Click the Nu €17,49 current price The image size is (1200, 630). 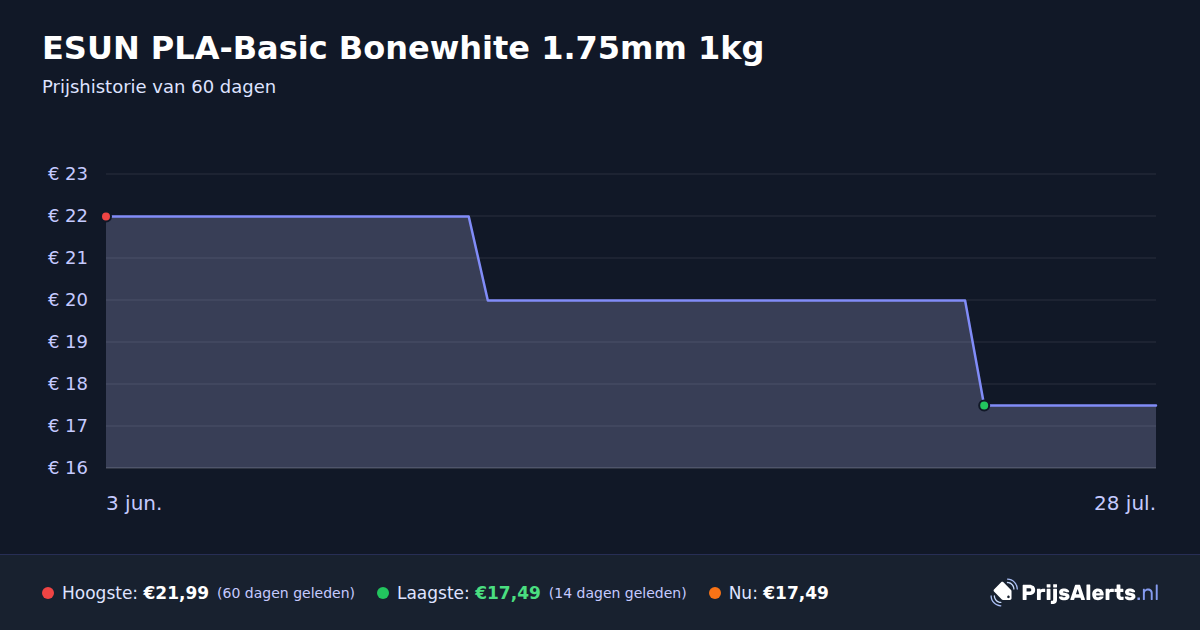tap(796, 593)
